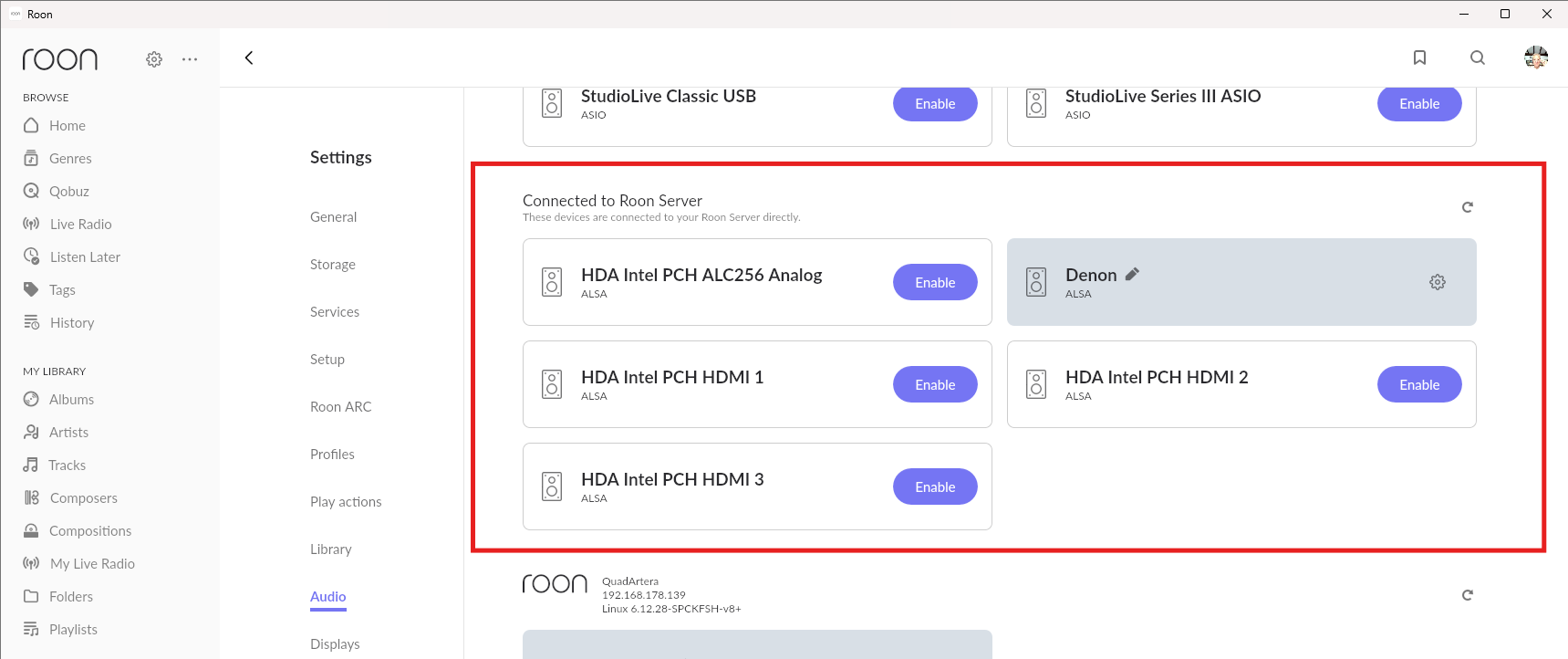This screenshot has width=1568, height=659.
Task: Open the user profile avatar
Action: tap(1536, 58)
